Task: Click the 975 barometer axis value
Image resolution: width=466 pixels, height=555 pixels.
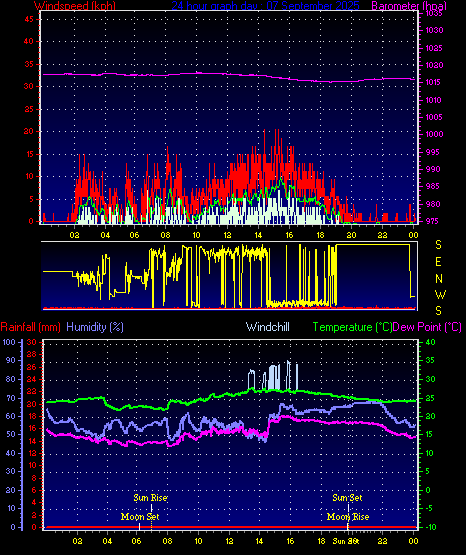Action: click(432, 221)
